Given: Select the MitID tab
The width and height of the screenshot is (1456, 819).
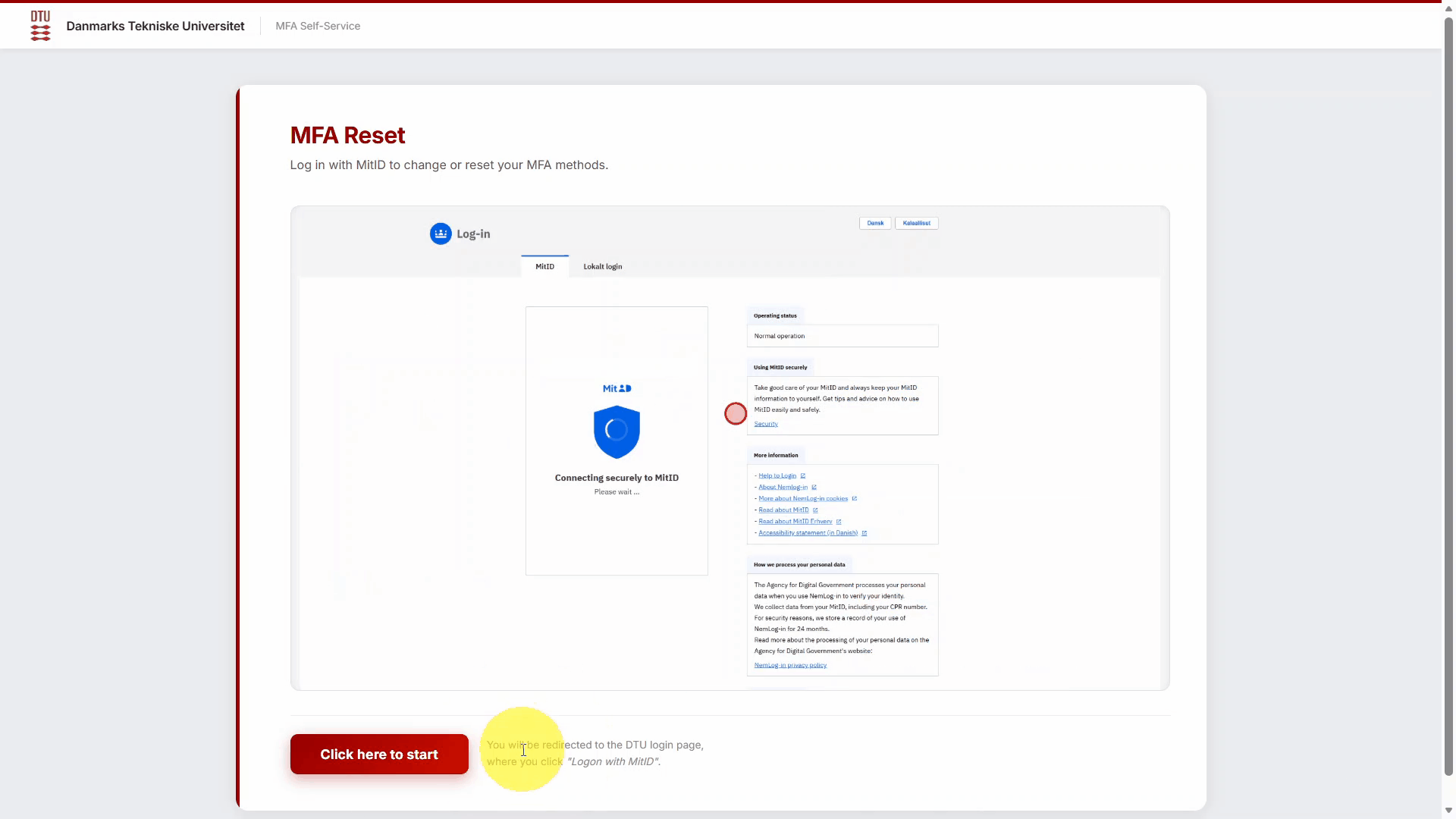Looking at the screenshot, I should (544, 266).
